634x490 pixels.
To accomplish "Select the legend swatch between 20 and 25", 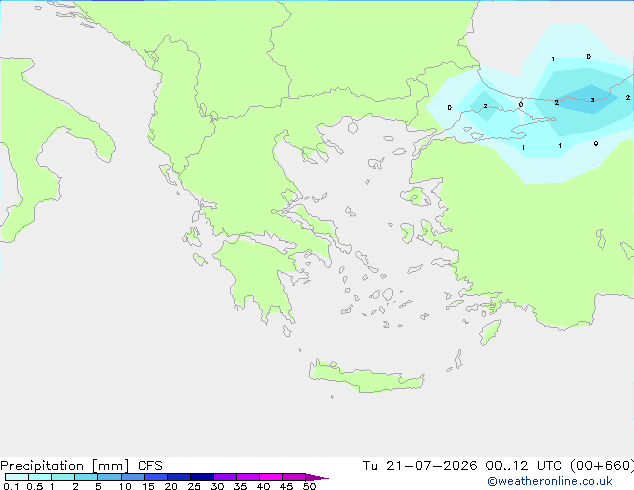I will (179, 477).
